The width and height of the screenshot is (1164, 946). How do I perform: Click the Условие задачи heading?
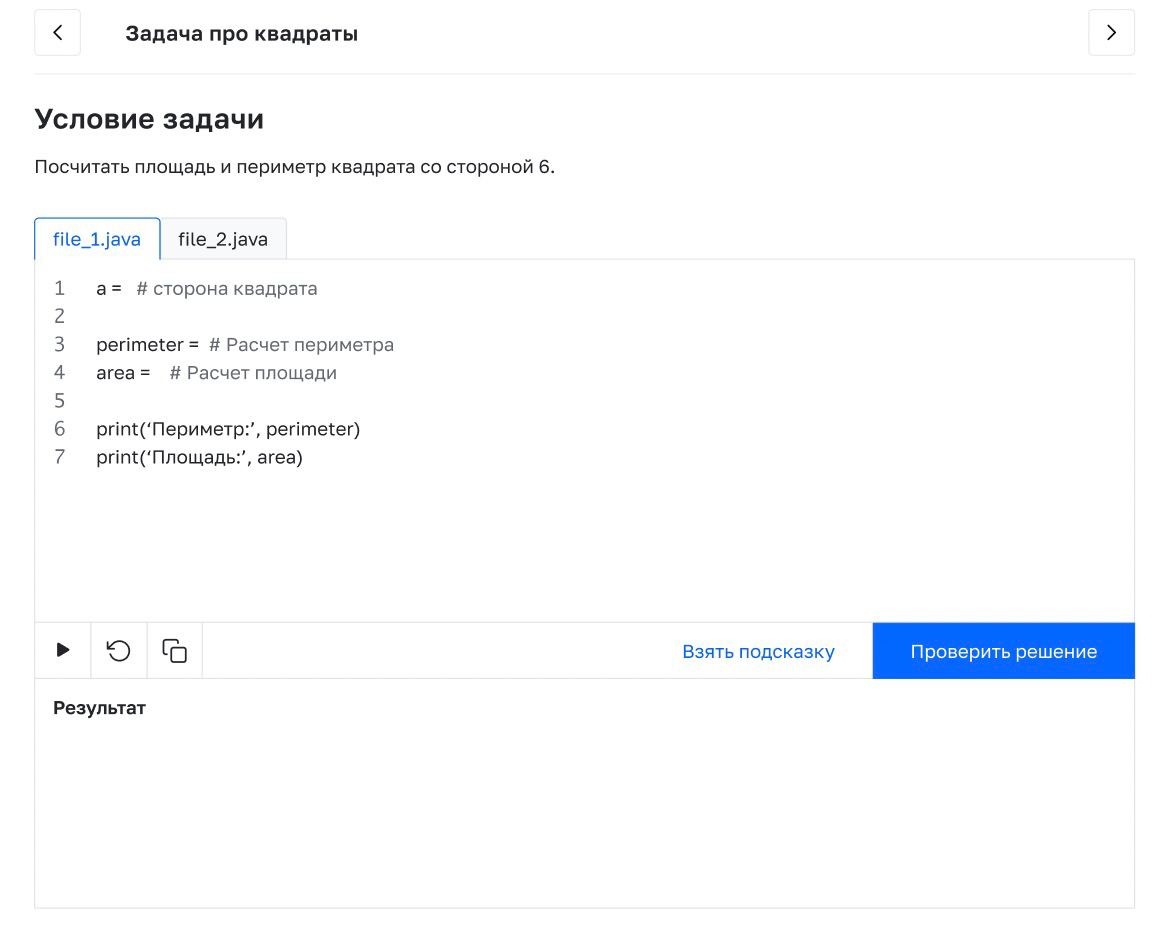coord(149,119)
